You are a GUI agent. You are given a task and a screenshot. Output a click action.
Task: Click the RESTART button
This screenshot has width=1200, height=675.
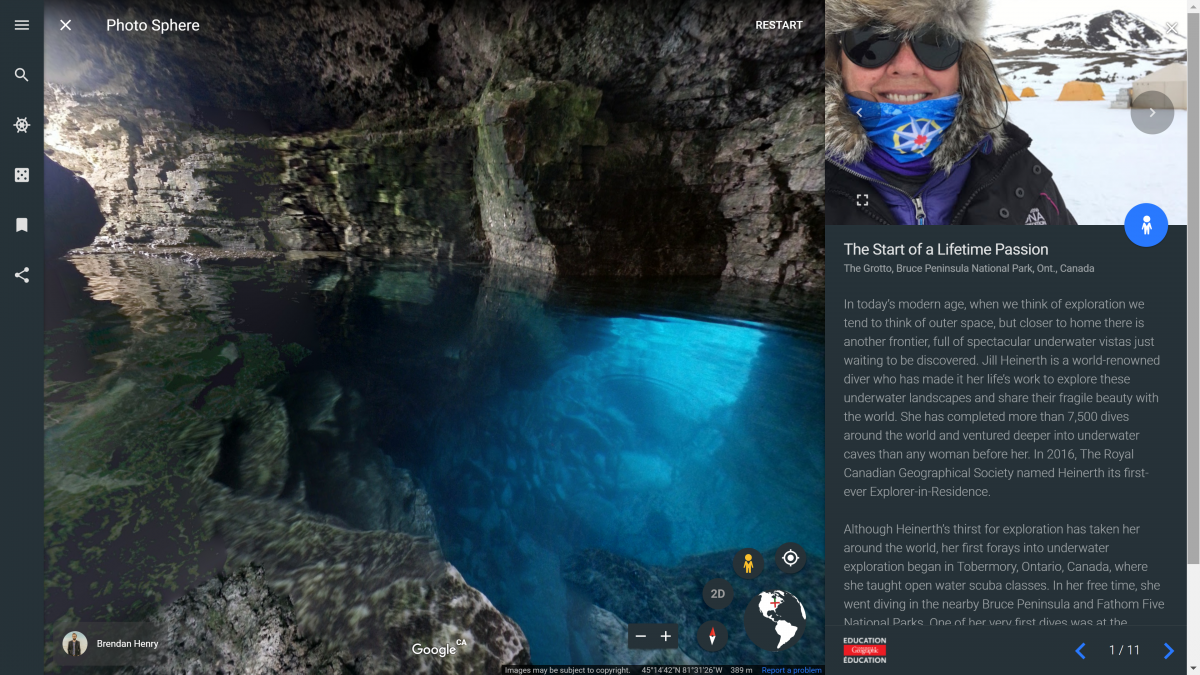pos(779,24)
